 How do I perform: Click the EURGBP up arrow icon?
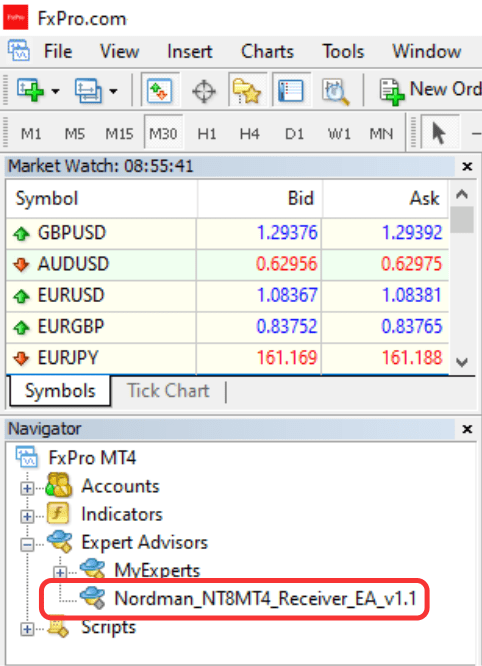click(21, 327)
